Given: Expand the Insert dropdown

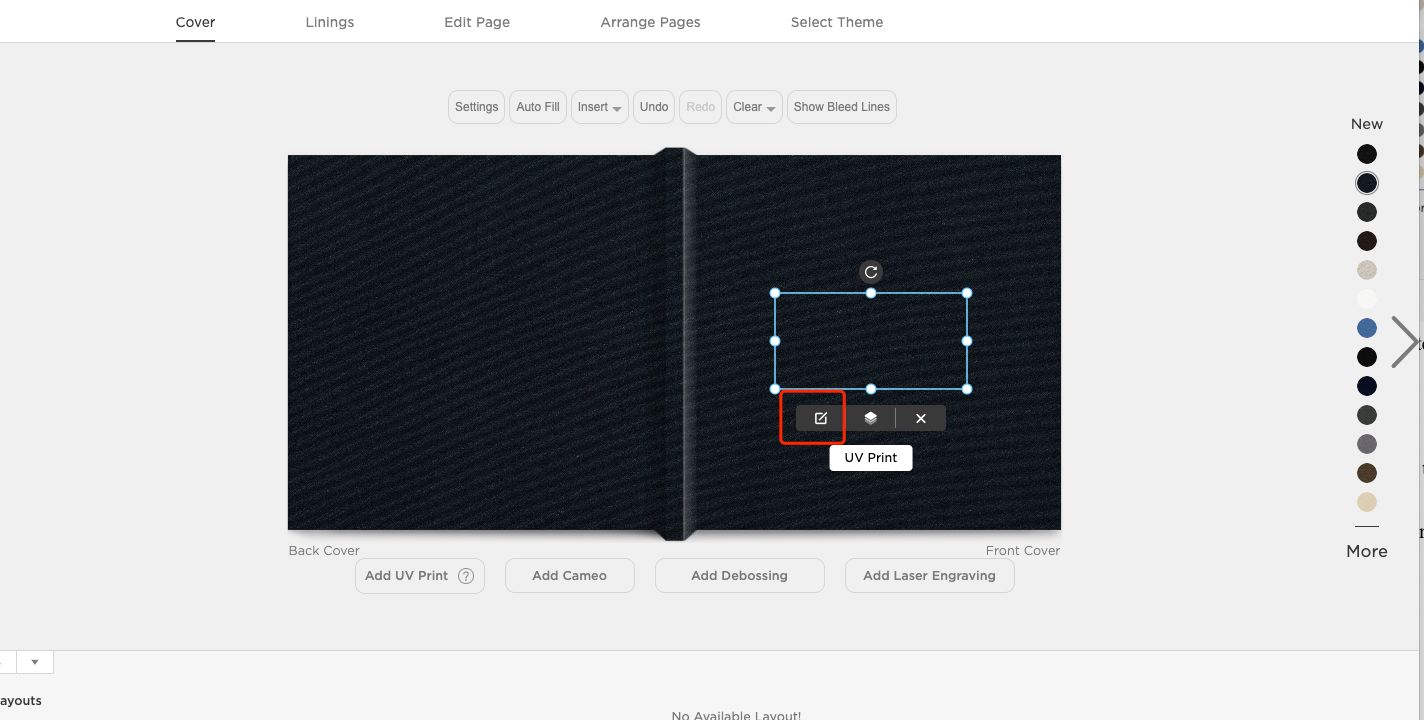Looking at the screenshot, I should point(600,107).
